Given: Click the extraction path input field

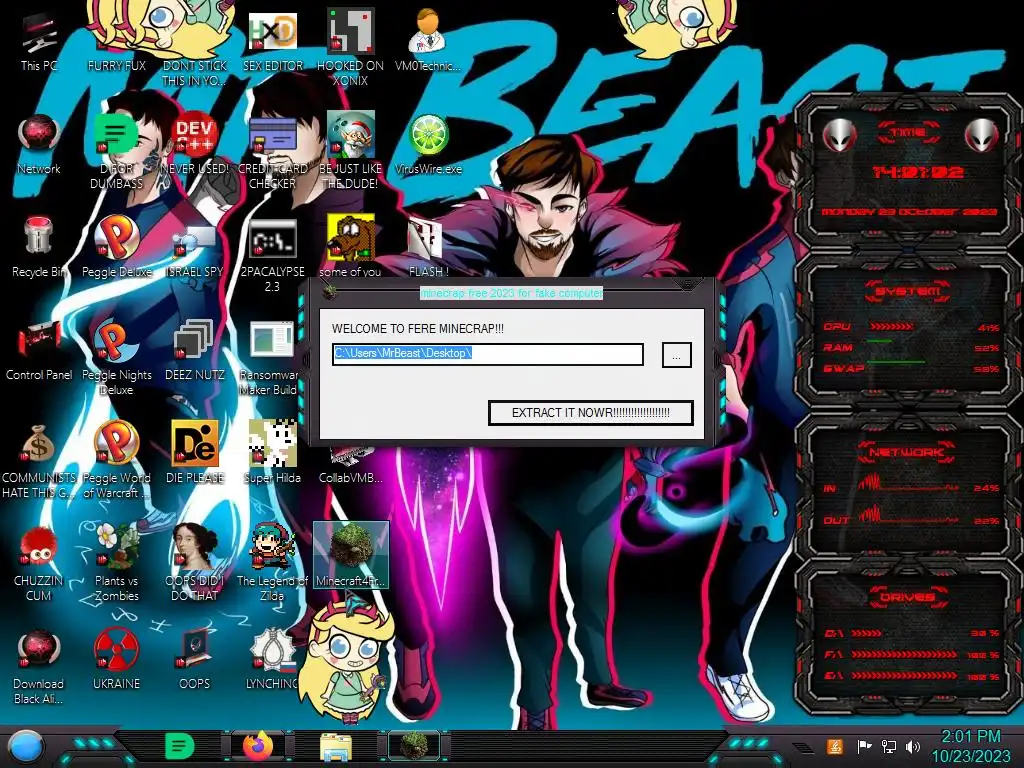Looking at the screenshot, I should (x=488, y=354).
